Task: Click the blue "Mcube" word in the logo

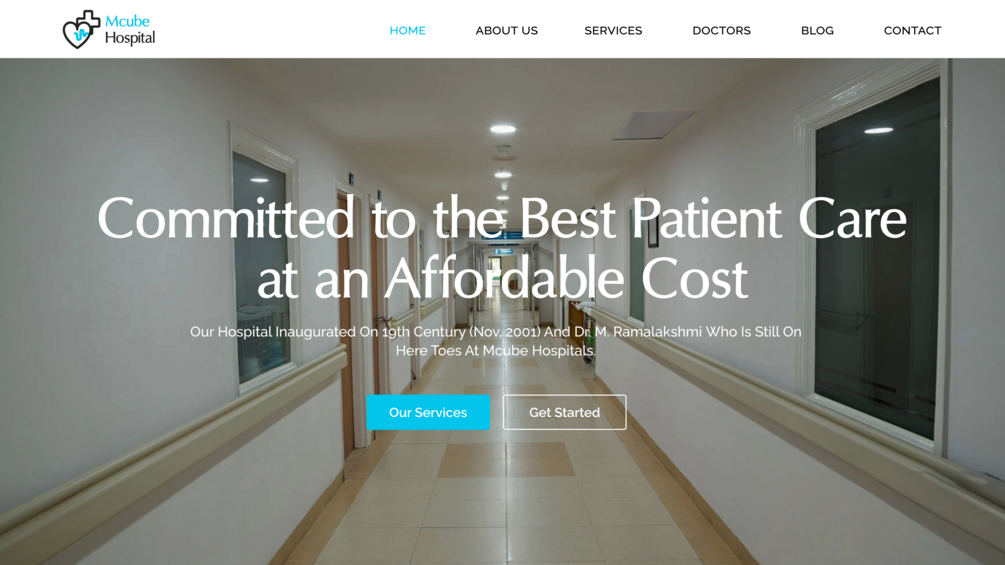Action: tap(127, 21)
